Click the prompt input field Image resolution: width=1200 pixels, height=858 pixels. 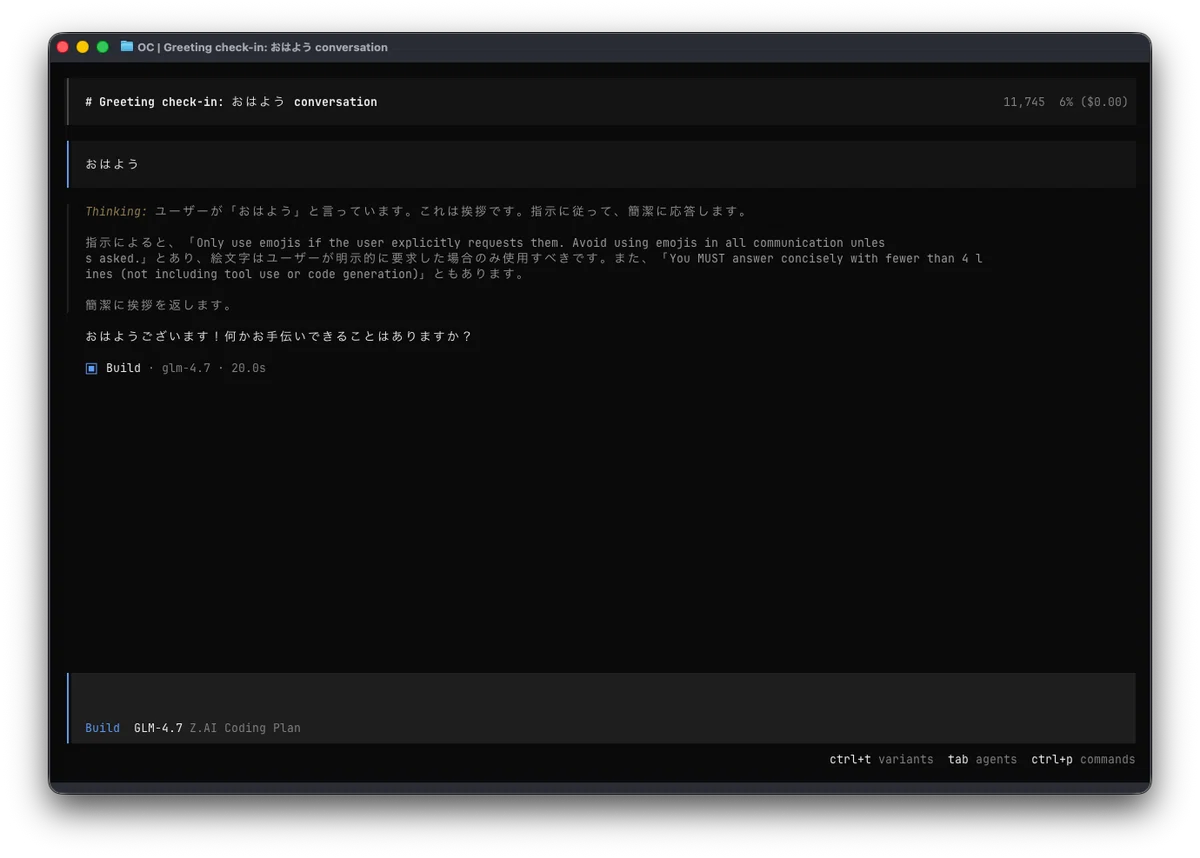click(602, 708)
